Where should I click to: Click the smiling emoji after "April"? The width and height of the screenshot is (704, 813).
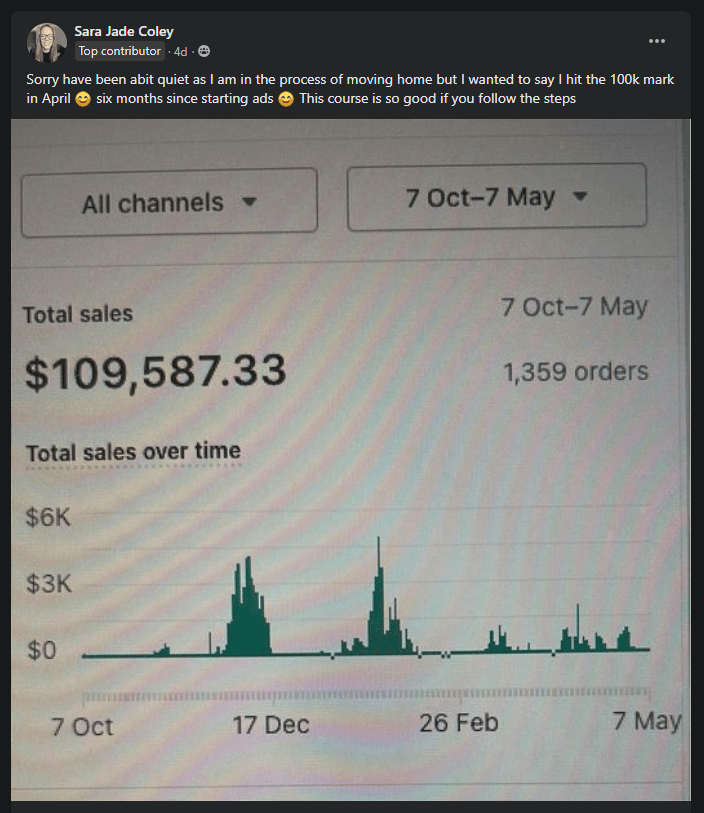click(83, 99)
